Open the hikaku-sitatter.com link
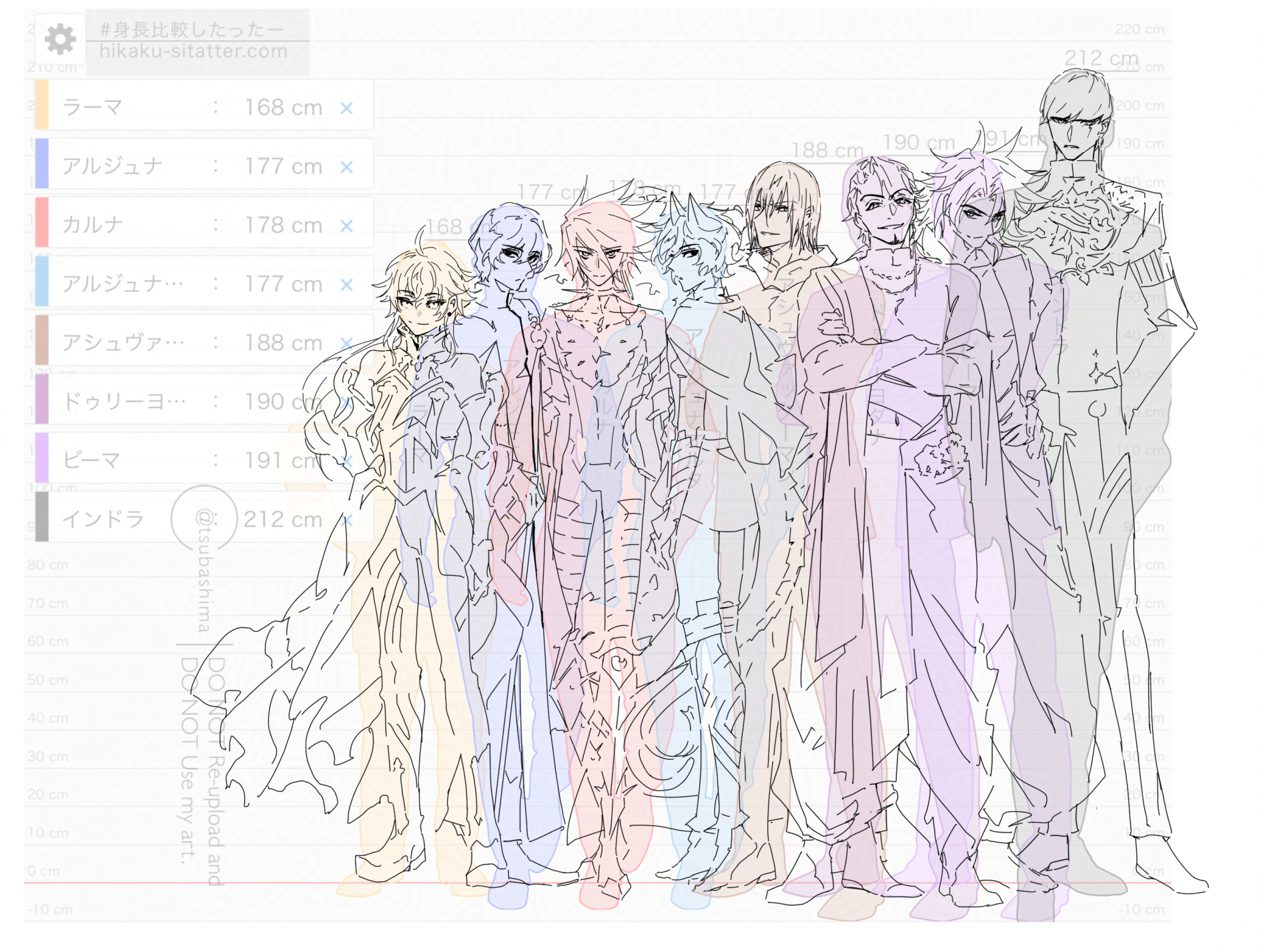1263x952 pixels. point(193,51)
